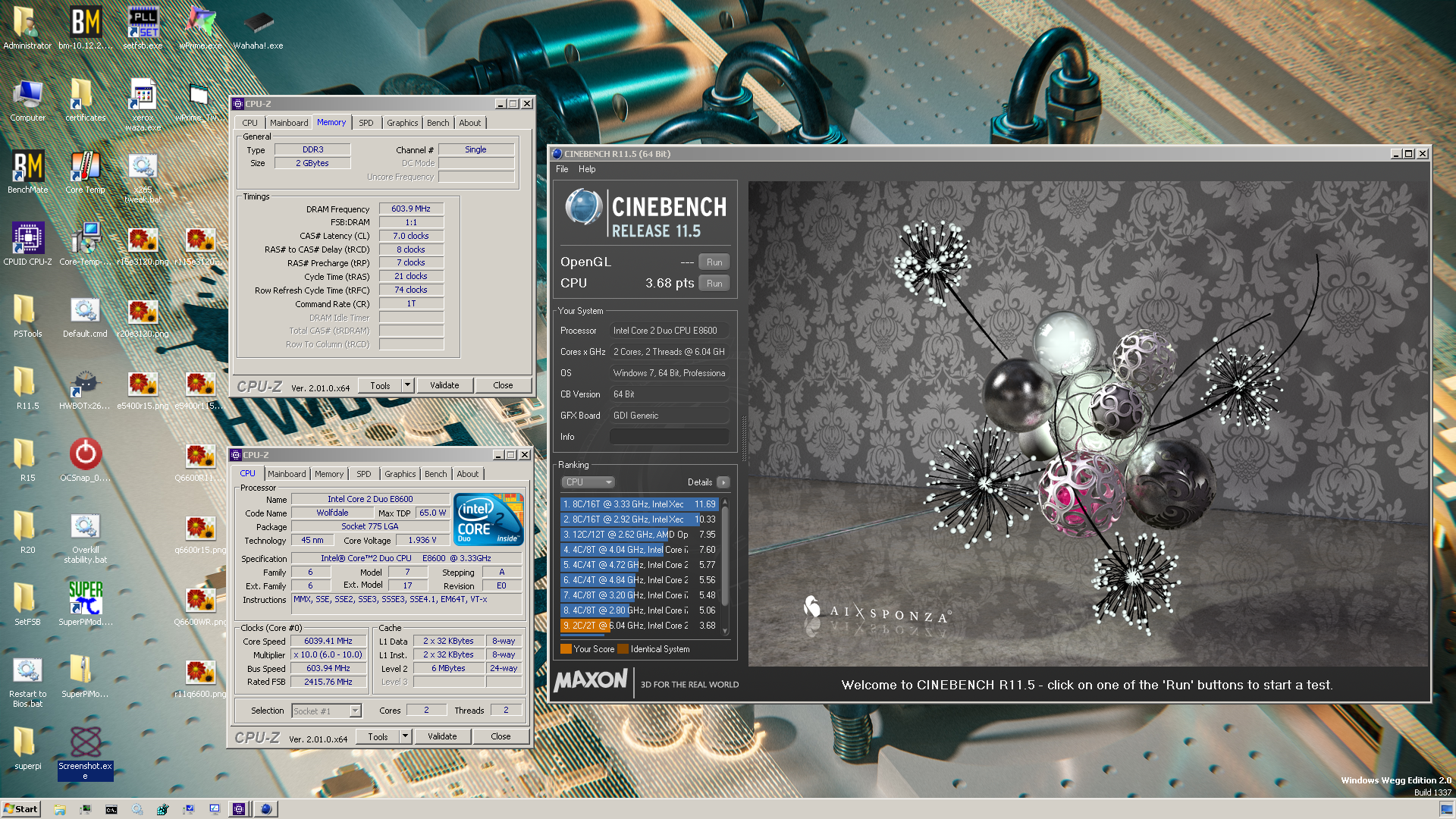Open the Start menu
Image resolution: width=1456 pixels, height=819 pixels.
pos(20,809)
